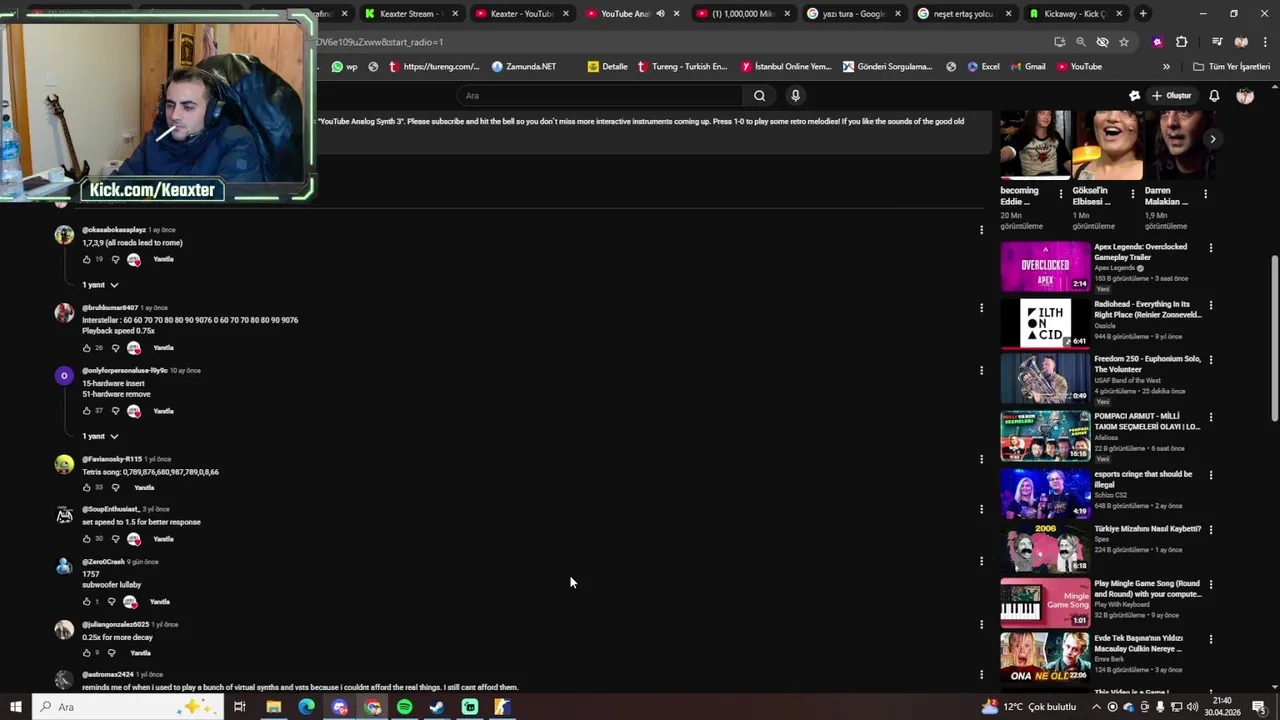Toggle the crossed-eye icon in the address bar
The width and height of the screenshot is (1280, 720).
point(1102,42)
